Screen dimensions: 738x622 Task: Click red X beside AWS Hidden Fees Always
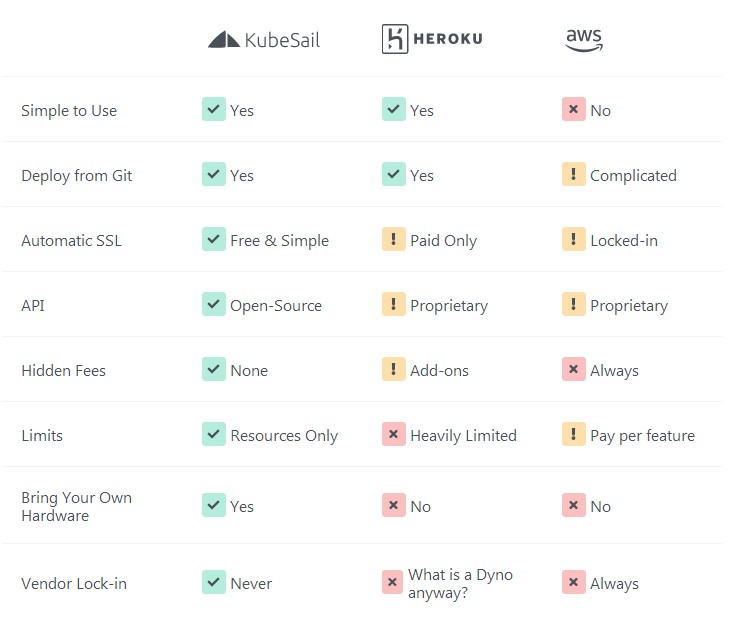[x=573, y=369]
